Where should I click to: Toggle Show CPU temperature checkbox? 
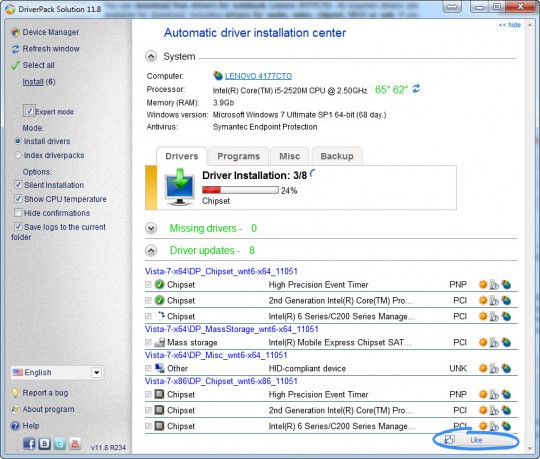pyautogui.click(x=18, y=199)
